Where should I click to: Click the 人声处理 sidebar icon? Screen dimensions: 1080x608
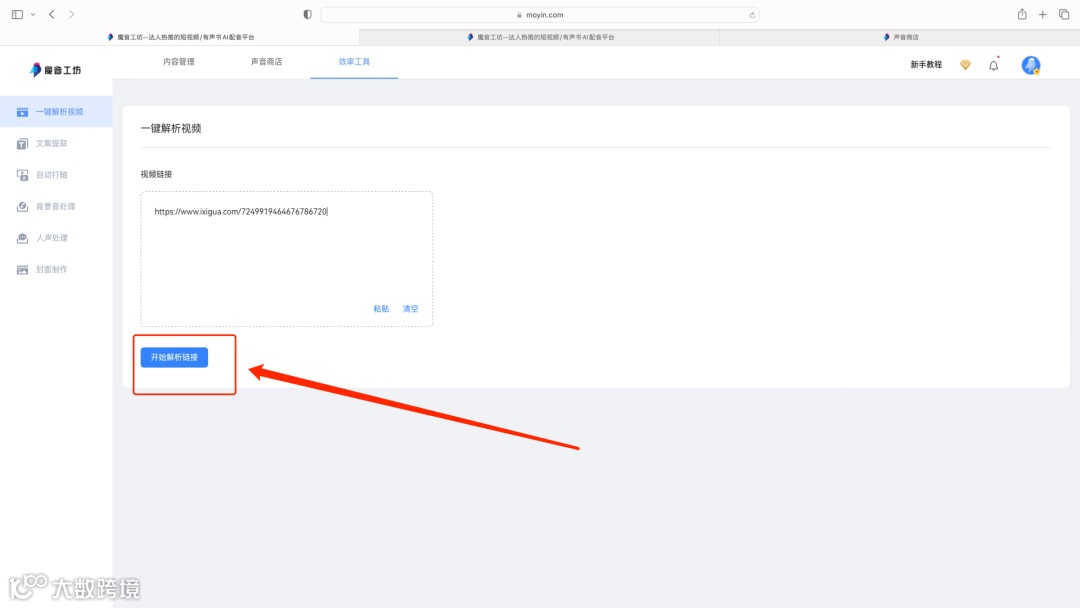(22, 238)
